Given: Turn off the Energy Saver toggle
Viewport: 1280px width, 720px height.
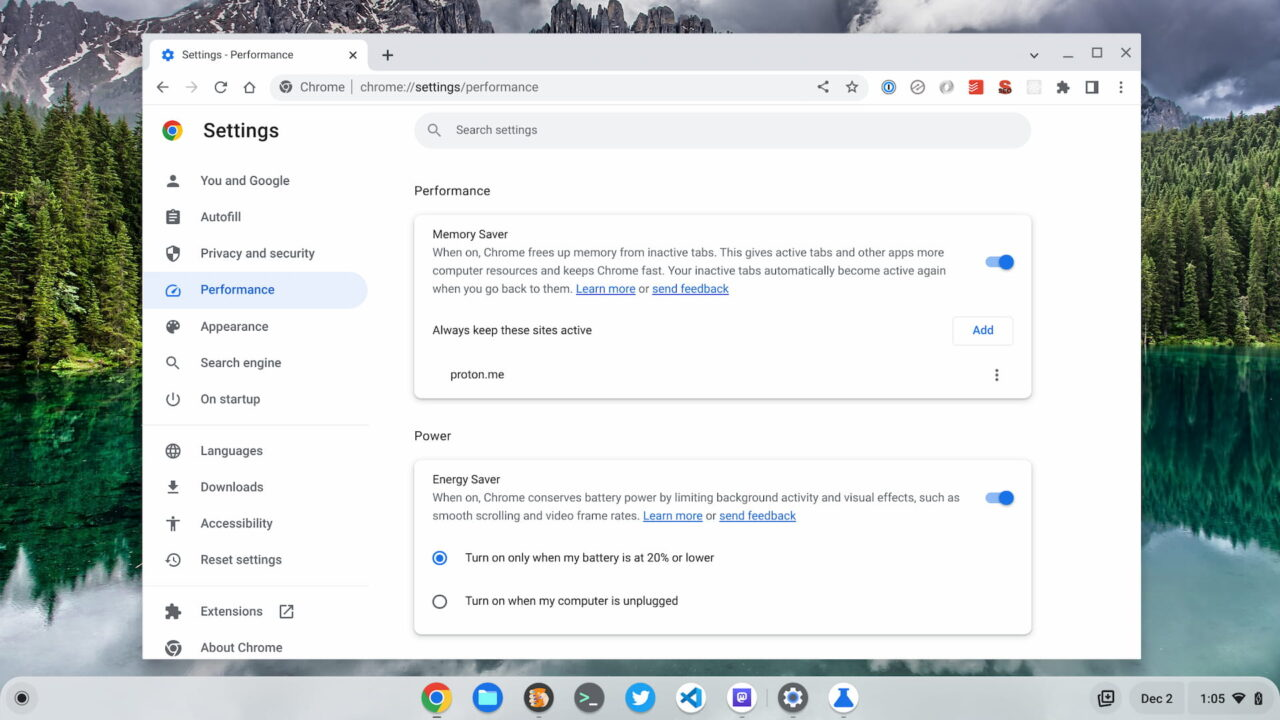Looking at the screenshot, I should point(998,497).
